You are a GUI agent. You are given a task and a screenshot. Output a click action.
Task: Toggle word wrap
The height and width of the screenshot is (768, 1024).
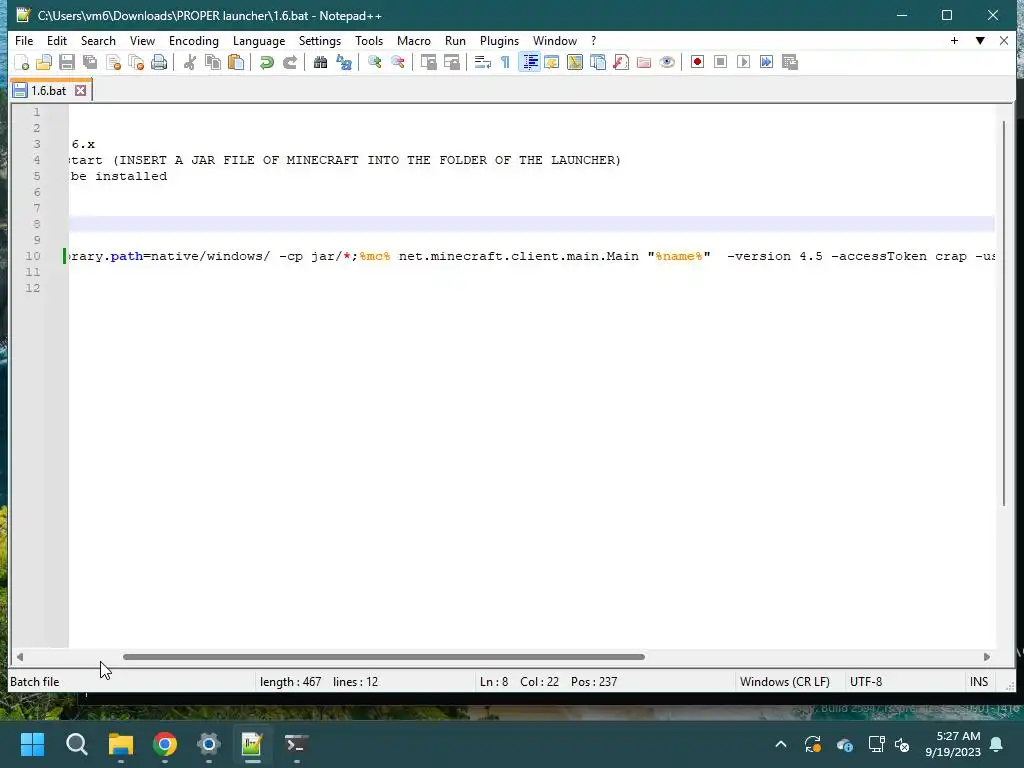483,62
